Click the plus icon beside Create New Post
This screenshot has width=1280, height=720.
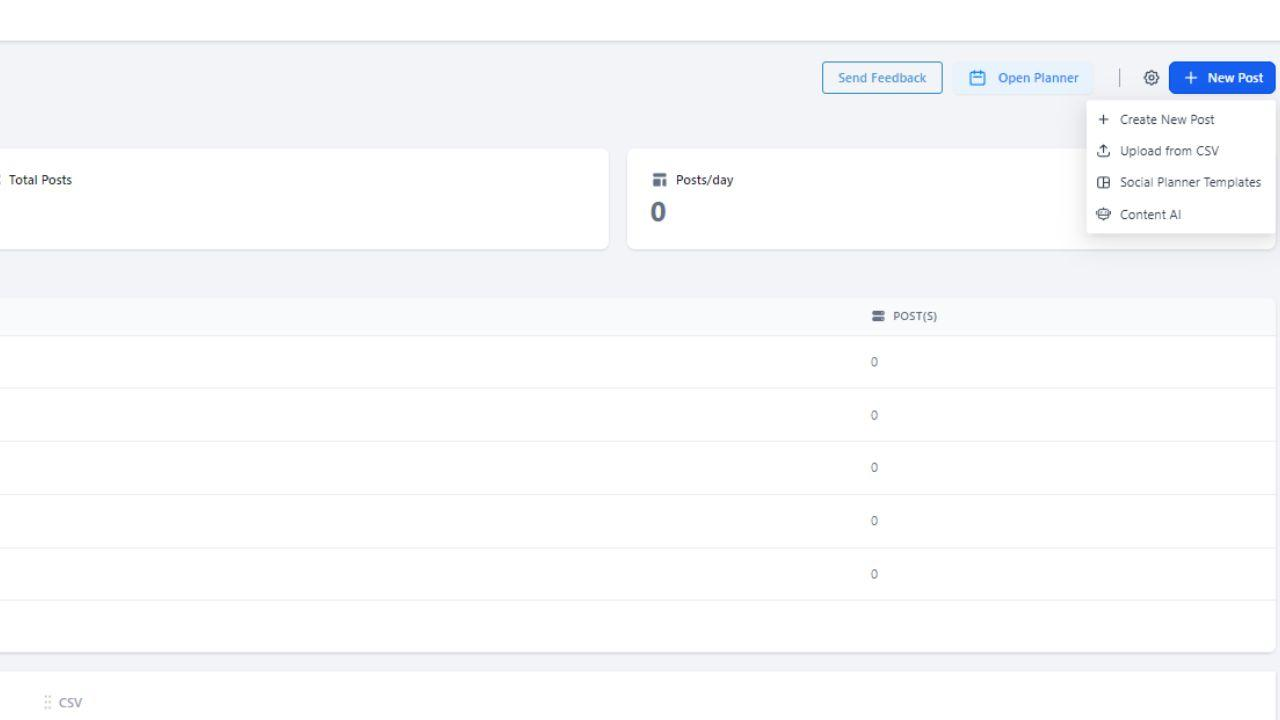point(1103,119)
